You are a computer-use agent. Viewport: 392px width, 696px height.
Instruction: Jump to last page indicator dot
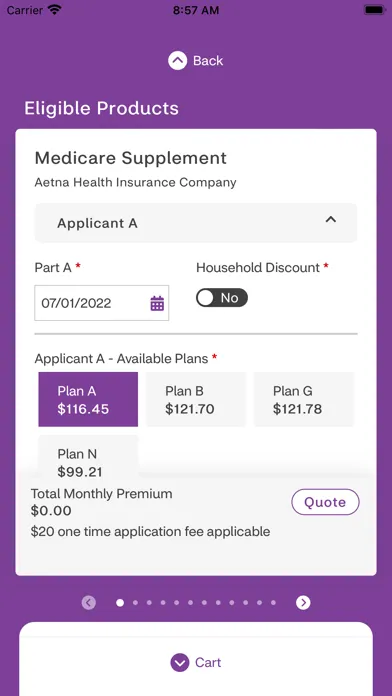point(273,603)
